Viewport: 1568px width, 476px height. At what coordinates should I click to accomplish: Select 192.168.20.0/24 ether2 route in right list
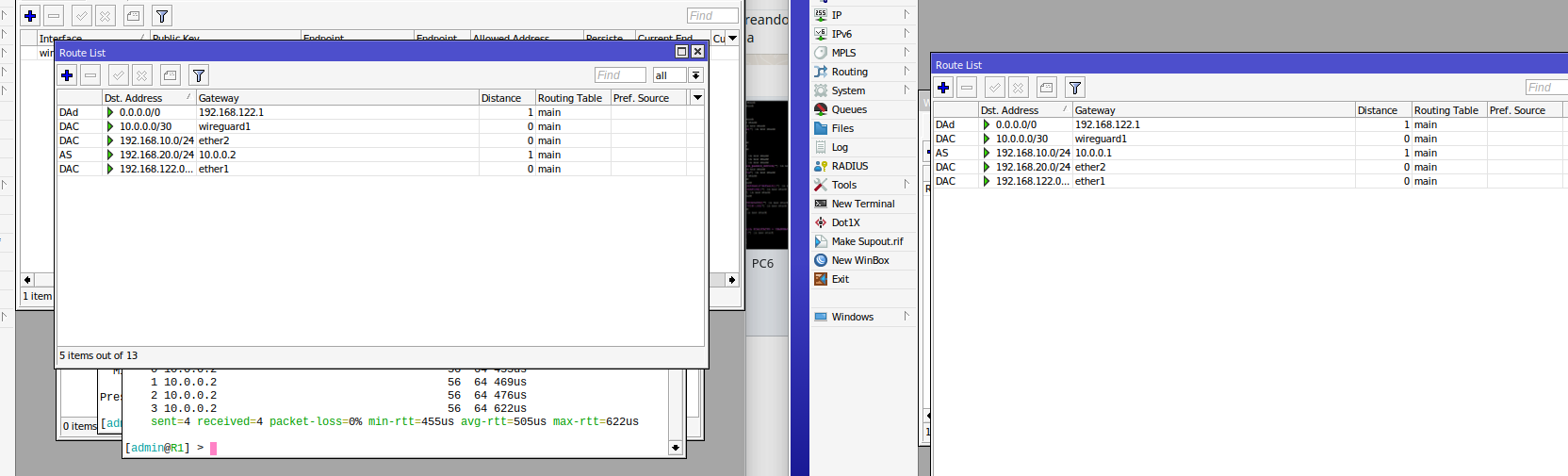coord(1250,167)
